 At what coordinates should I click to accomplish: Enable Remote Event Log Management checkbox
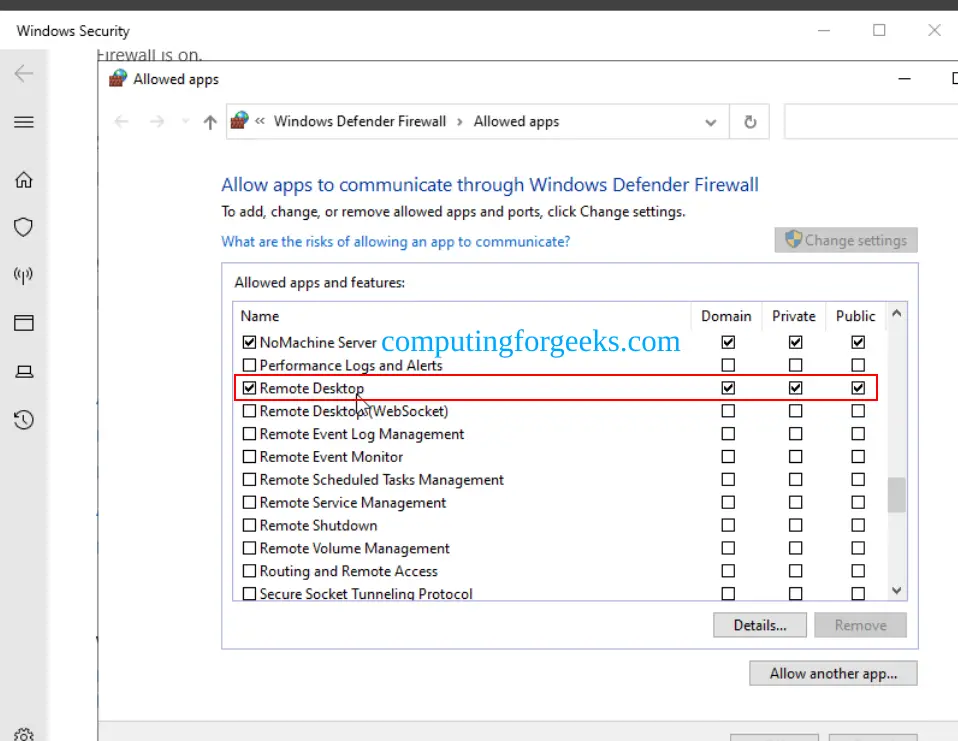pos(249,434)
